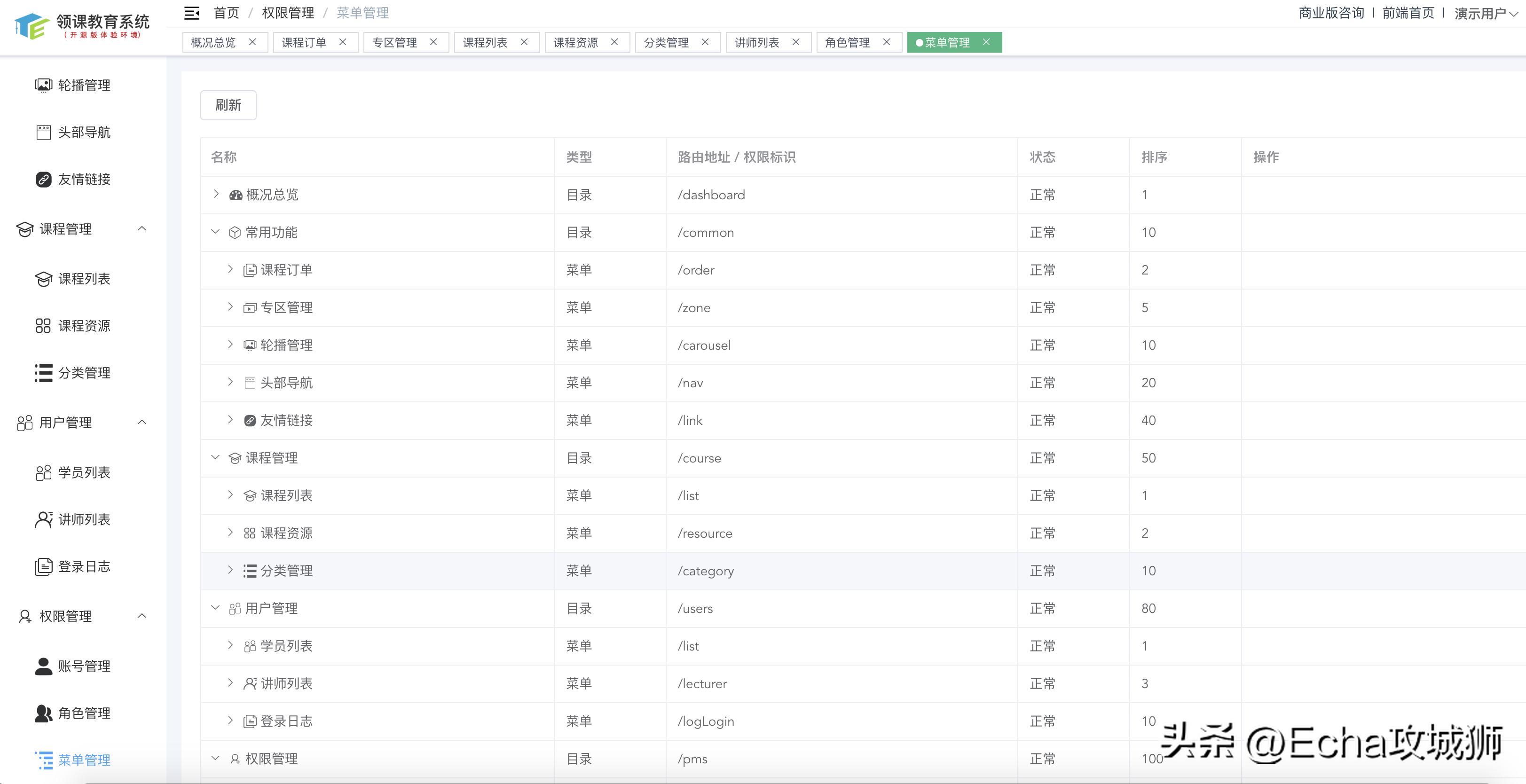Click the 刷新 refresh button
Viewport: 1526px width, 784px height.
pyautogui.click(x=228, y=105)
